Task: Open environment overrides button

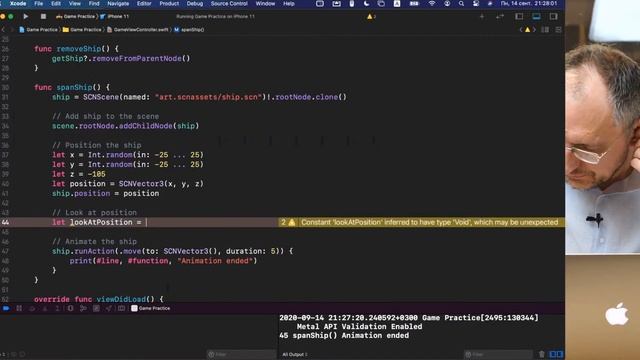Action: (96, 309)
